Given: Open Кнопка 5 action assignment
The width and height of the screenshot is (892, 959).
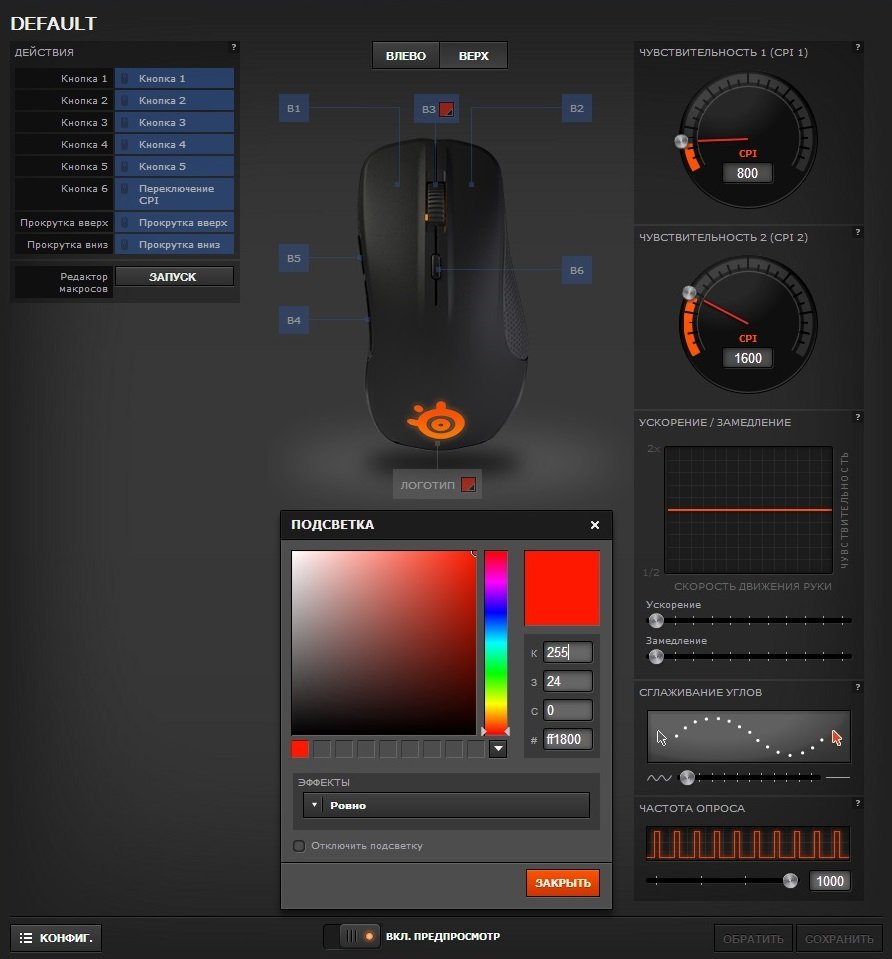Looking at the screenshot, I should coord(174,166).
